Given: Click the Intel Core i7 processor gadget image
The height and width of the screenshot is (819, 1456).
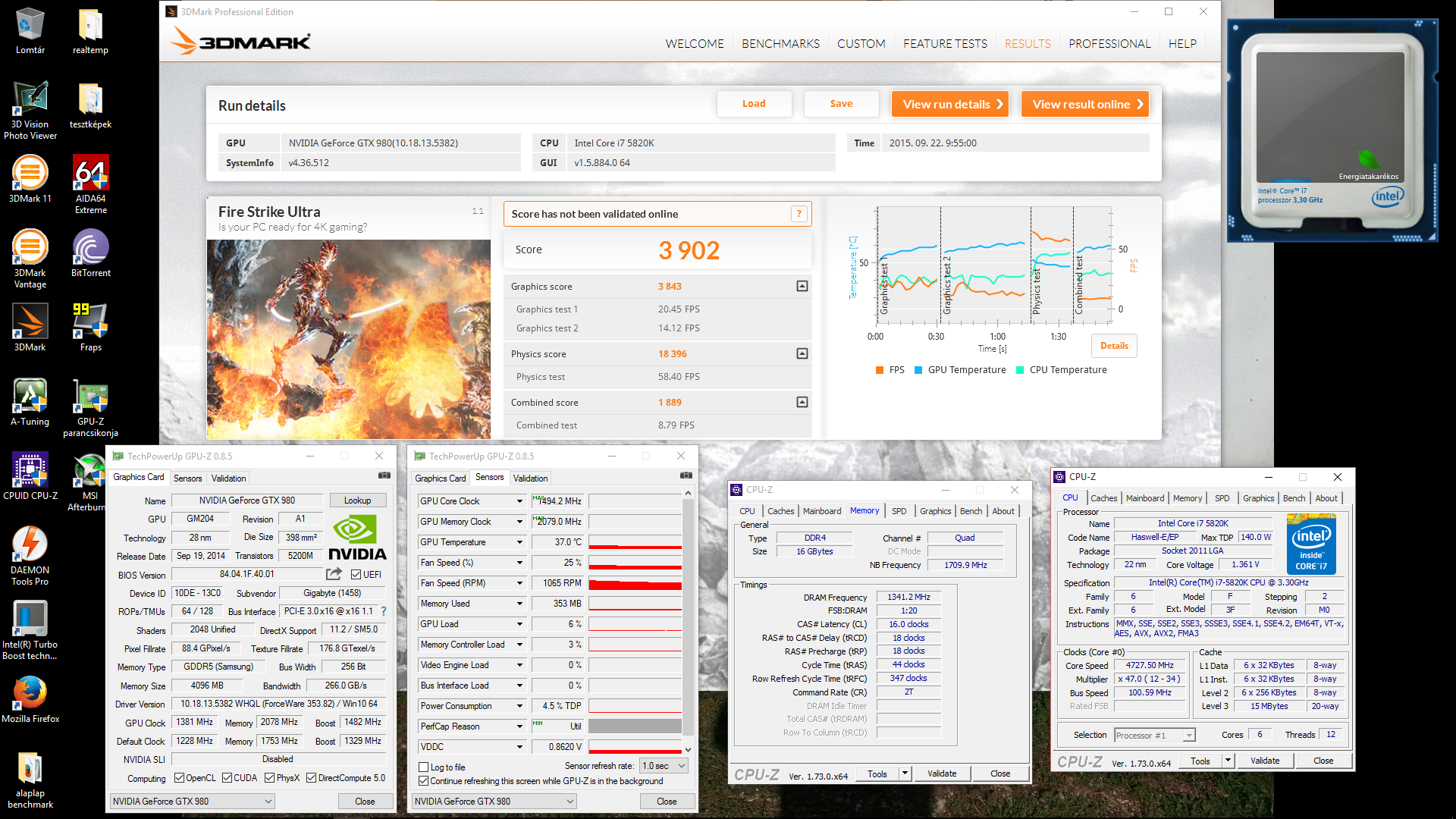Looking at the screenshot, I should click(x=1332, y=130).
